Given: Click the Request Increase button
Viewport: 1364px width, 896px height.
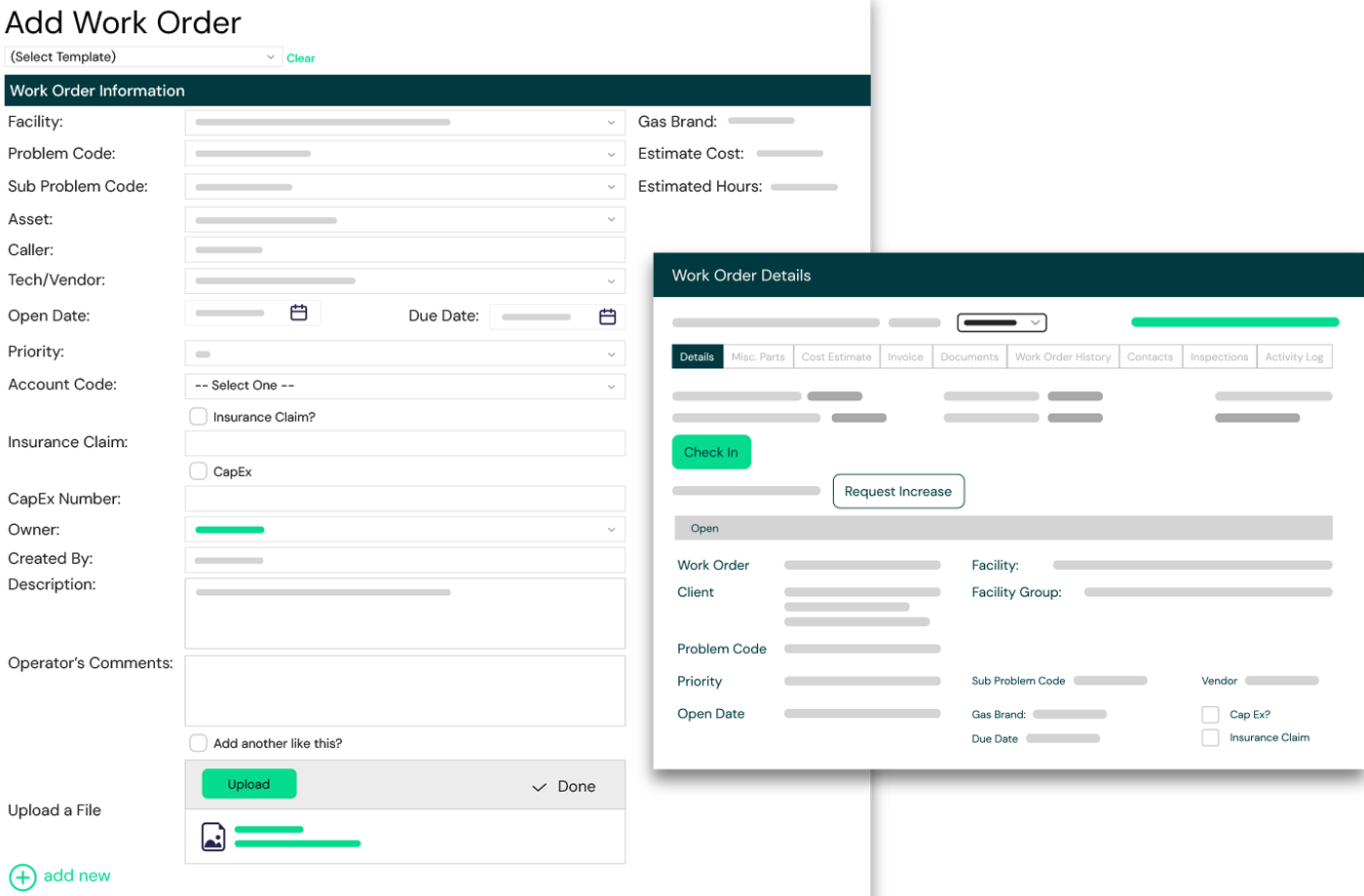Looking at the screenshot, I should pos(898,492).
